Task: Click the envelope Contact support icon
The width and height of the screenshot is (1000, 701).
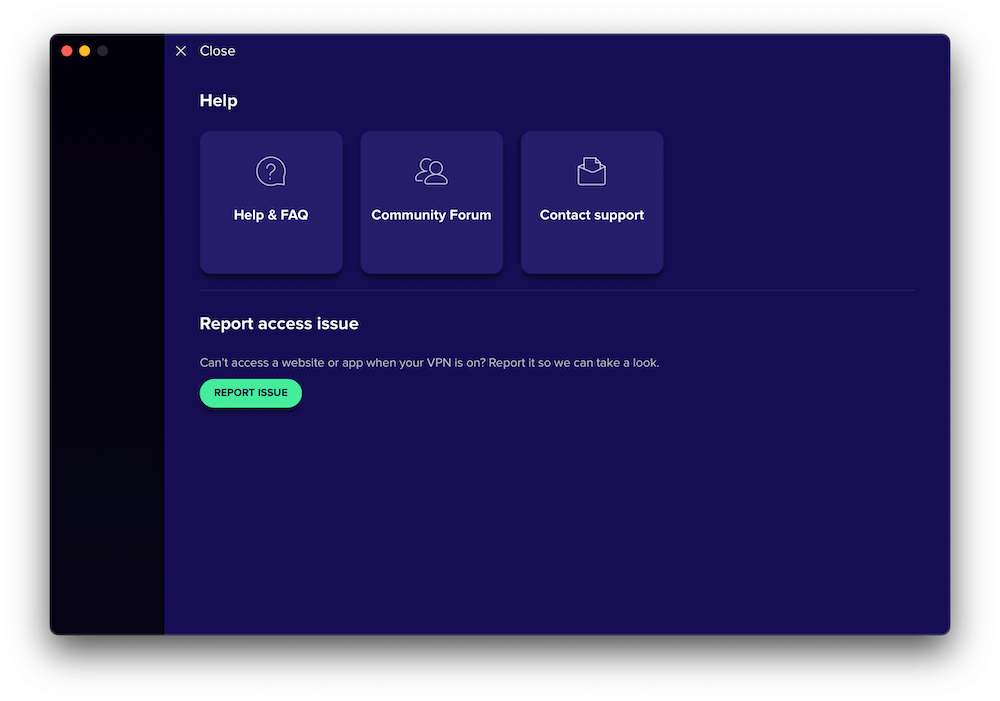Action: click(x=592, y=172)
